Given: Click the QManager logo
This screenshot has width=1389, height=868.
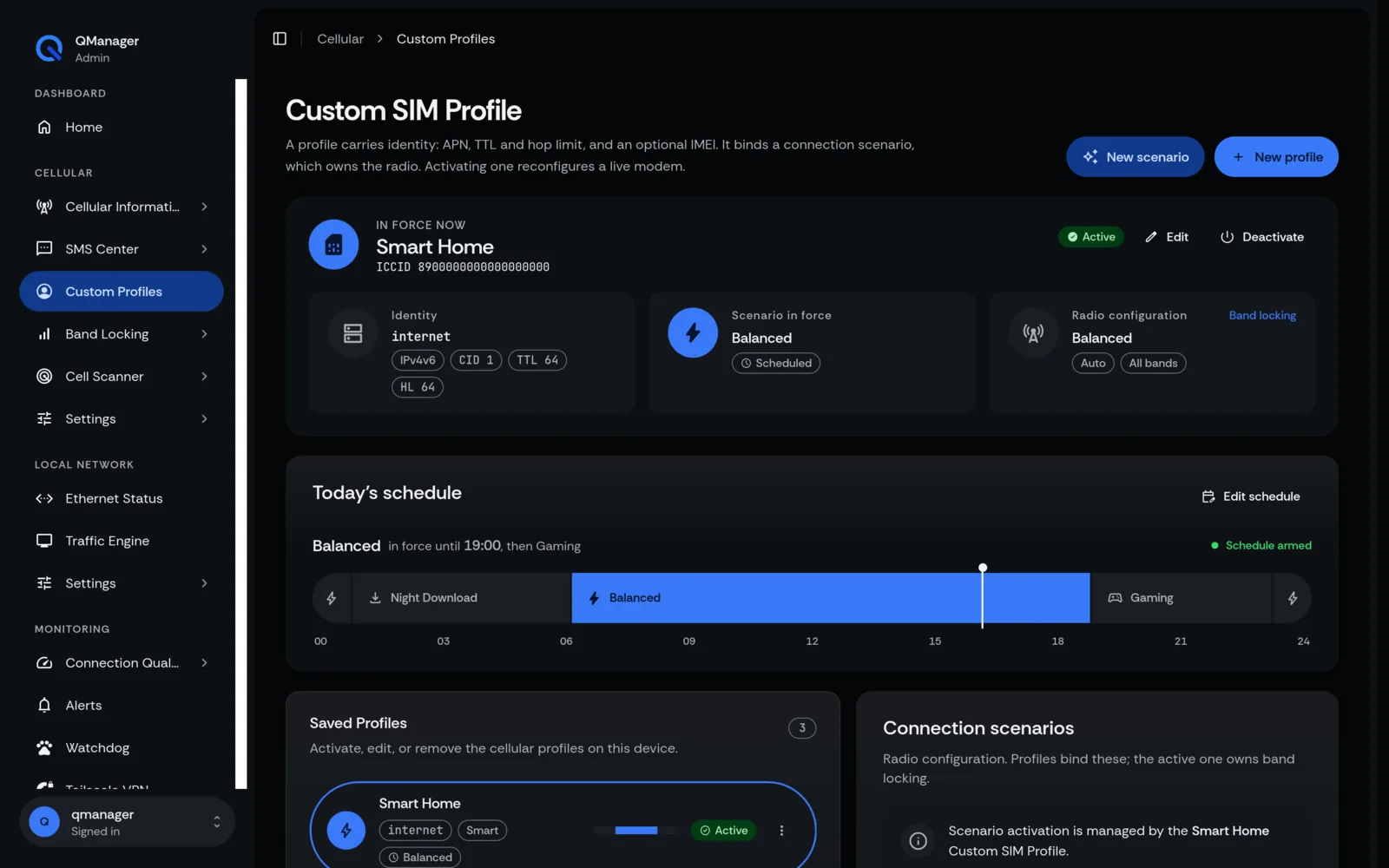Looking at the screenshot, I should click(x=49, y=49).
